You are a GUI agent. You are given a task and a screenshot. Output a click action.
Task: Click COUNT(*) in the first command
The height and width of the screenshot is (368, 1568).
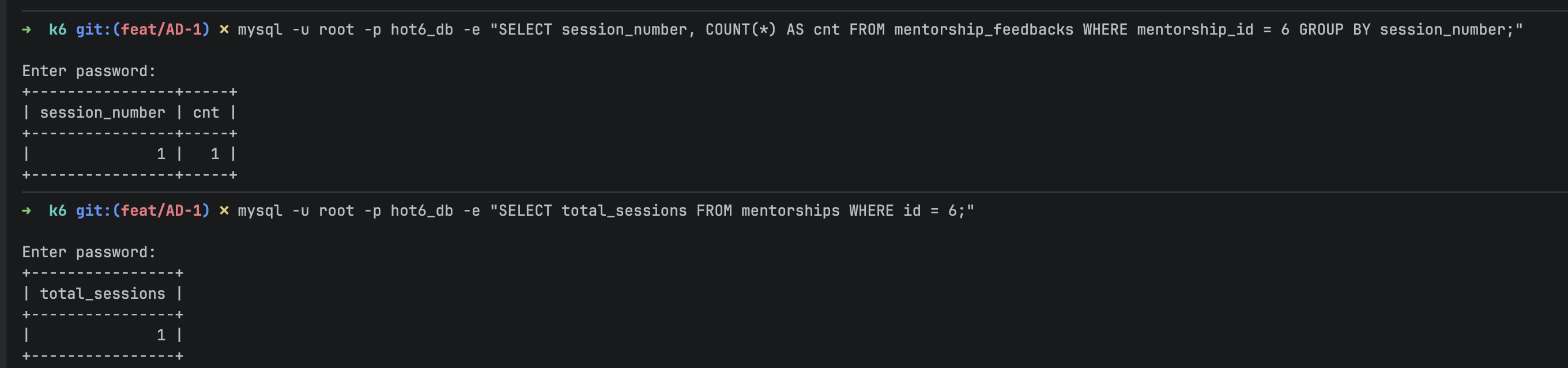point(741,29)
